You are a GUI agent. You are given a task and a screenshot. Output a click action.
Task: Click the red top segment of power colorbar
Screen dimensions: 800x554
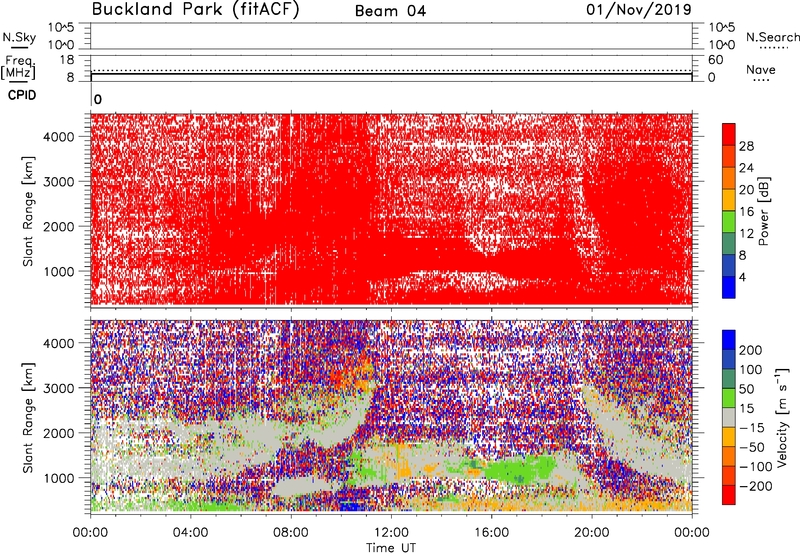(729, 134)
